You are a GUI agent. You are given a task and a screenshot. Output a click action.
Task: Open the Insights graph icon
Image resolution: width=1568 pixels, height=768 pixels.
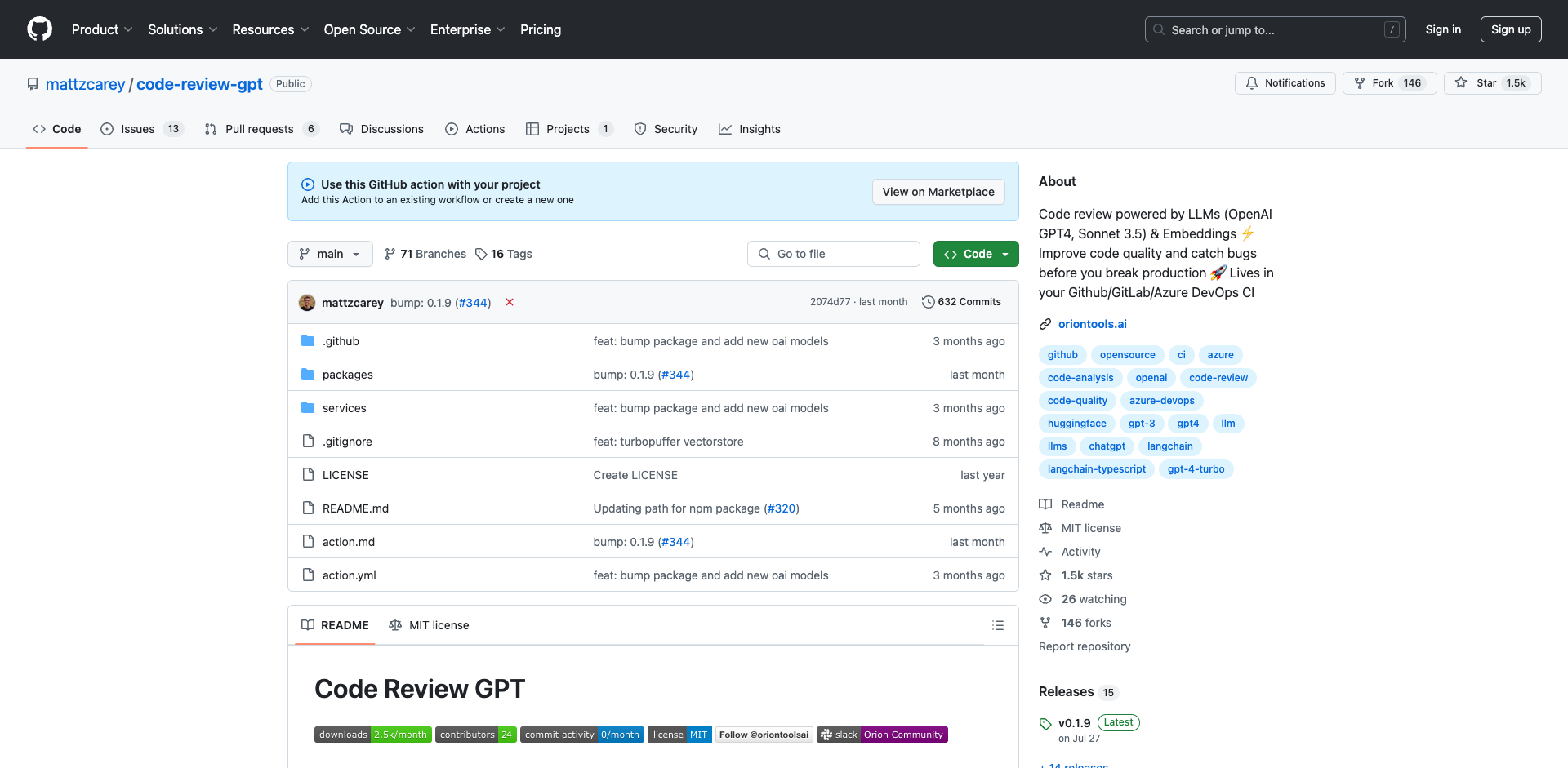click(725, 129)
